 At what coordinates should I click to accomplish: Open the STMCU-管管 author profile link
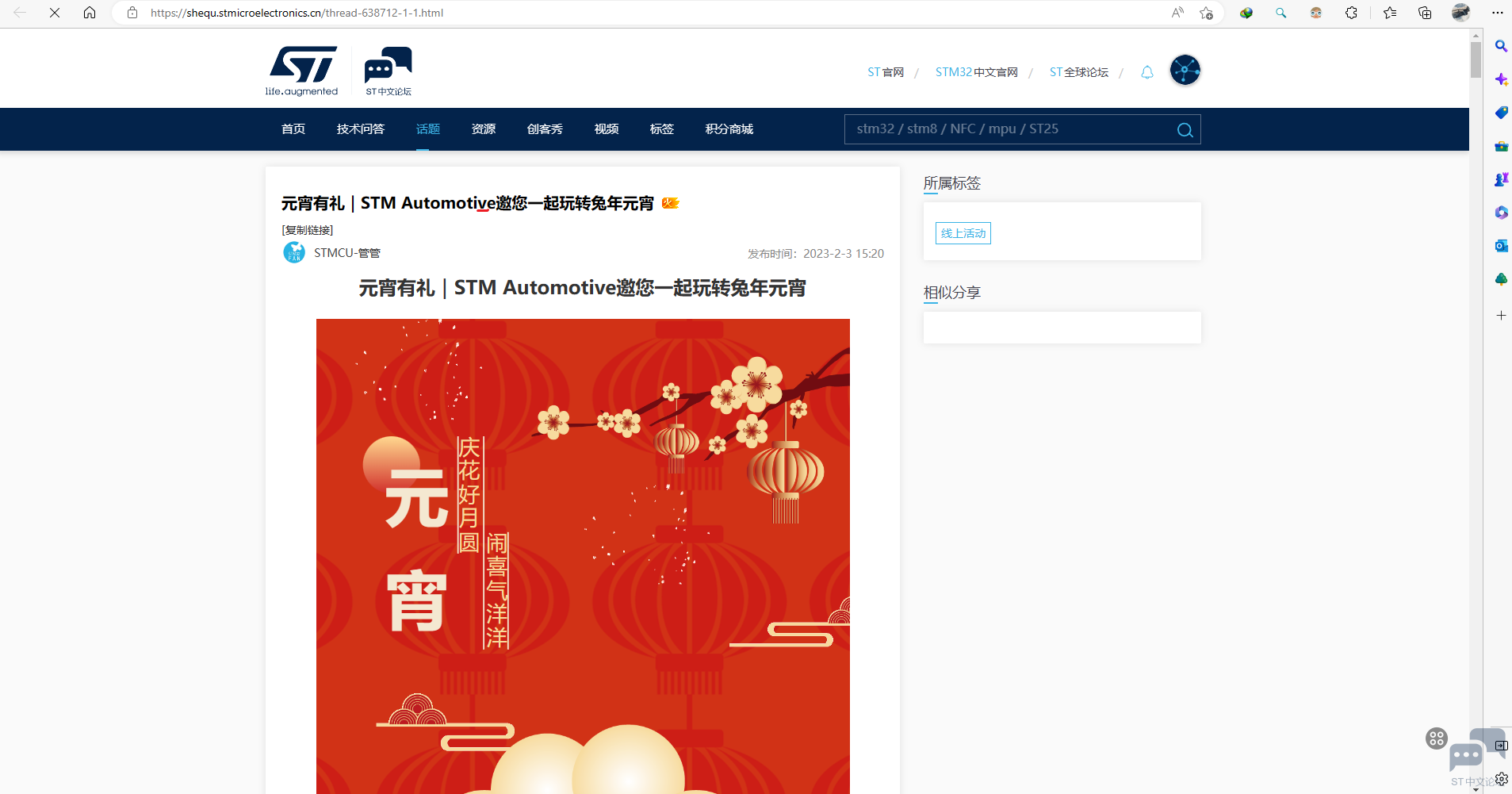coord(347,253)
